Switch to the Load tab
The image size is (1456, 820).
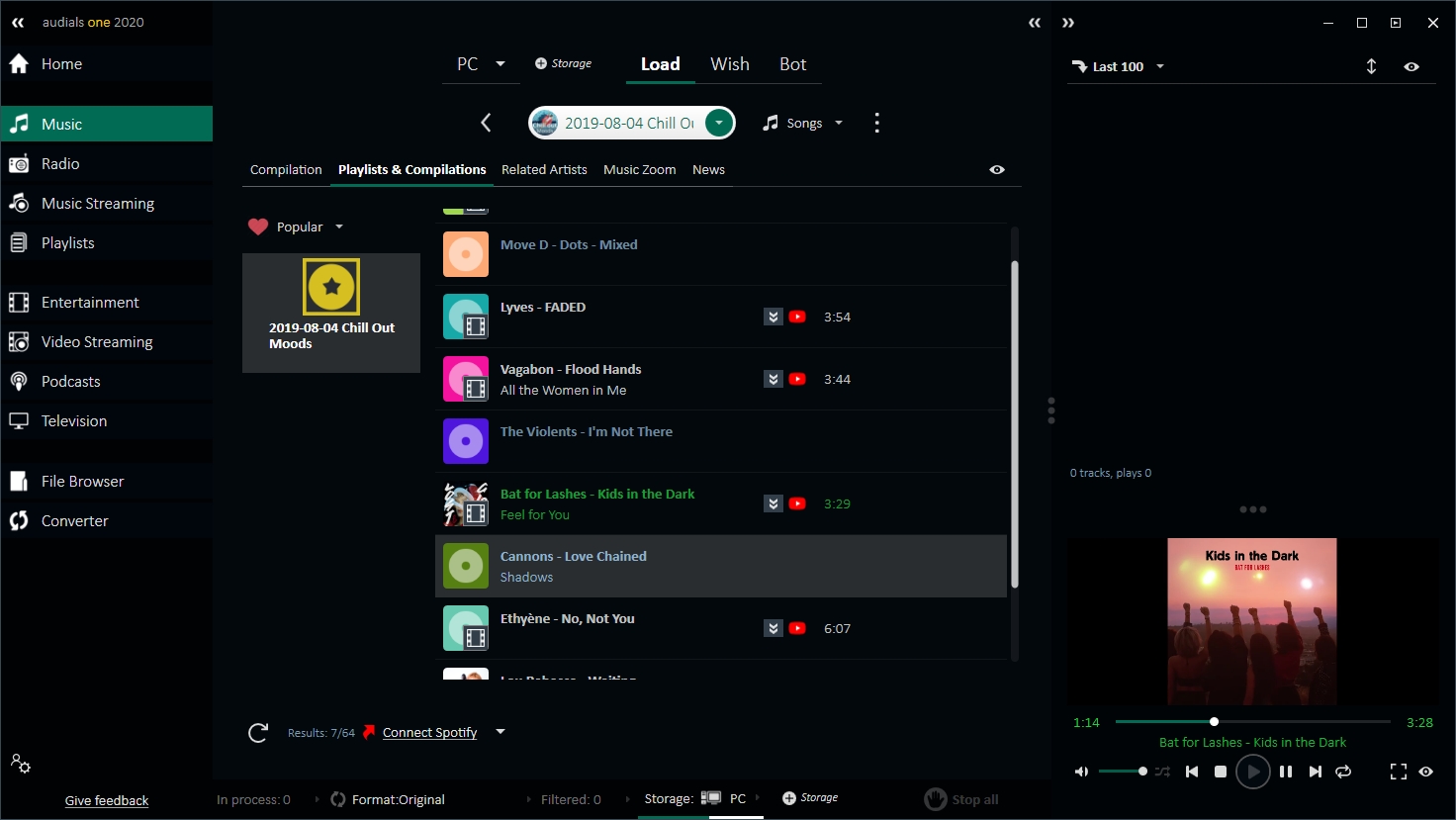[660, 64]
